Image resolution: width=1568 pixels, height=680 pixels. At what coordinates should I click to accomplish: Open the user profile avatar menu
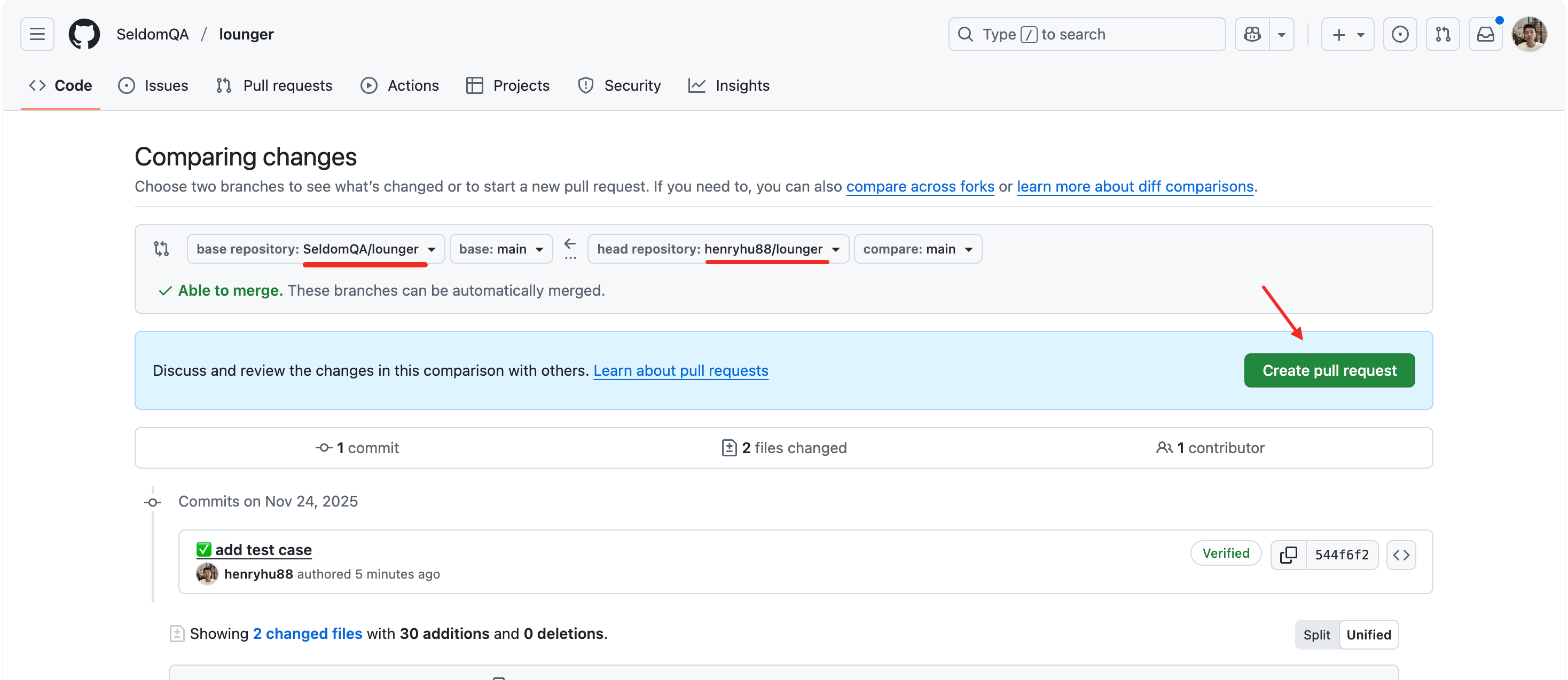pyautogui.click(x=1528, y=34)
